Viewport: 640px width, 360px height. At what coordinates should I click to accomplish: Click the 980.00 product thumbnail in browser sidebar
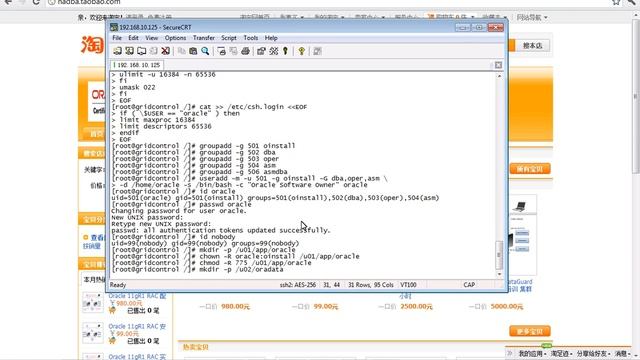93,302
